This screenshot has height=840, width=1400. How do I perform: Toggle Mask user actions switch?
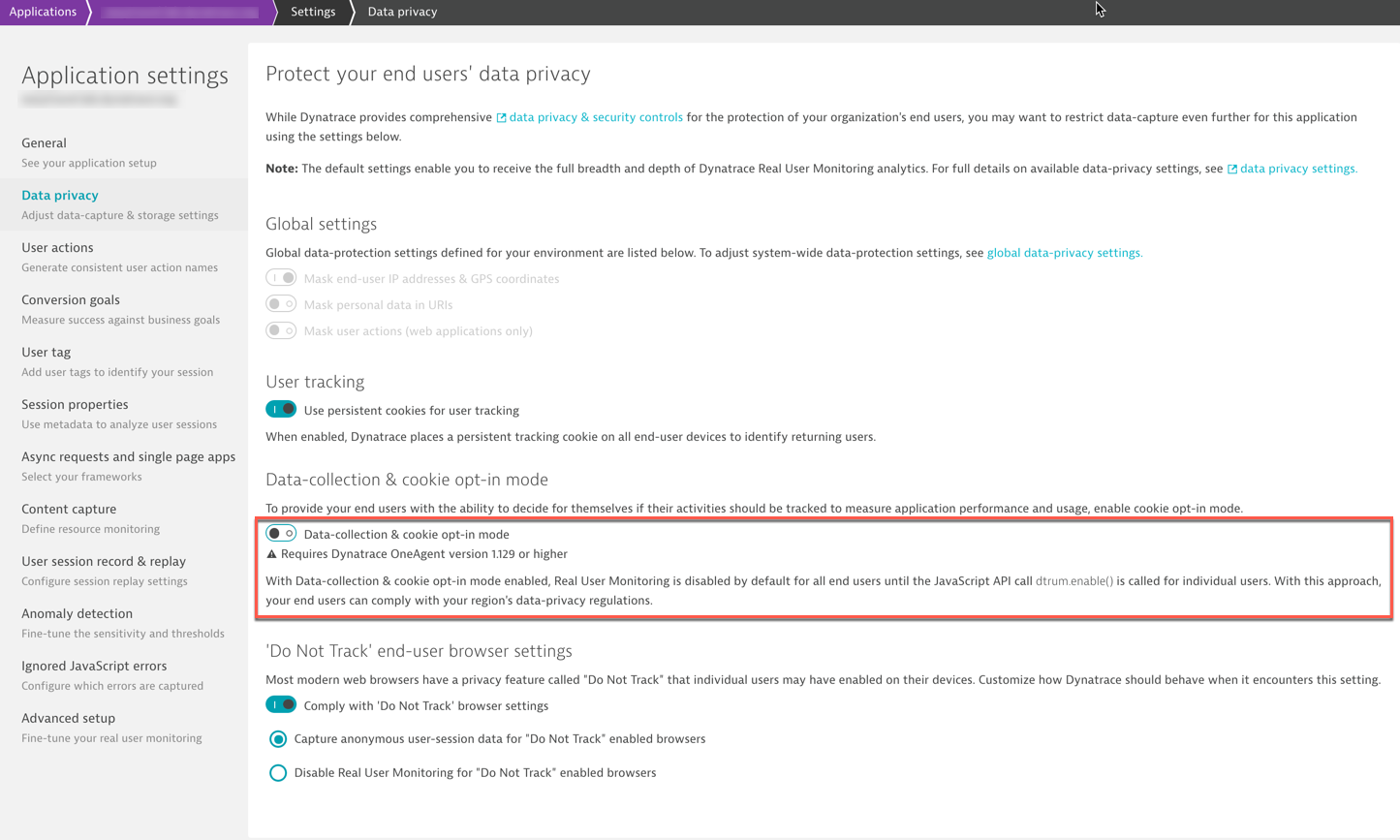[x=281, y=330]
